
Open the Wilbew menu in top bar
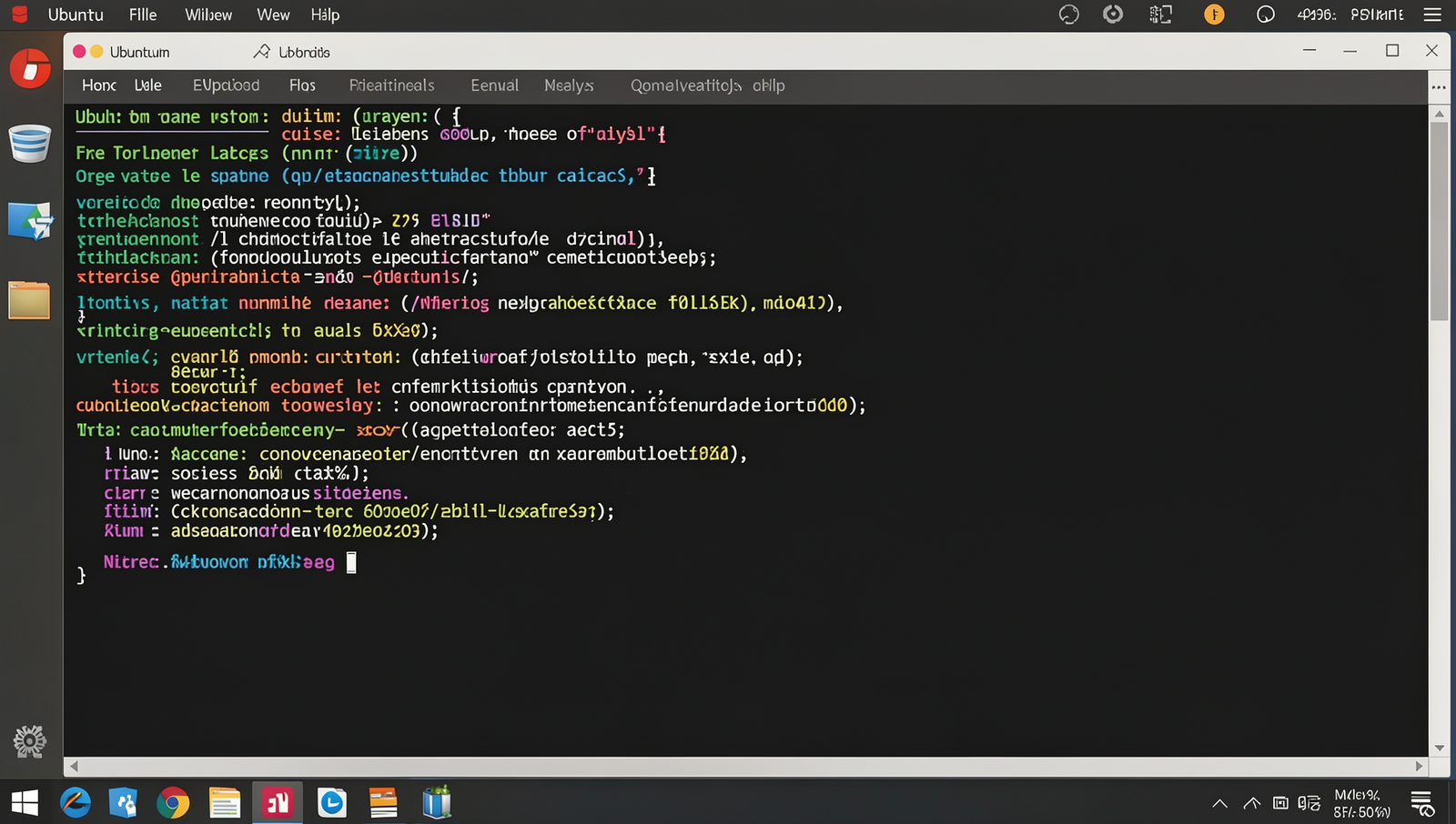pyautogui.click(x=208, y=15)
